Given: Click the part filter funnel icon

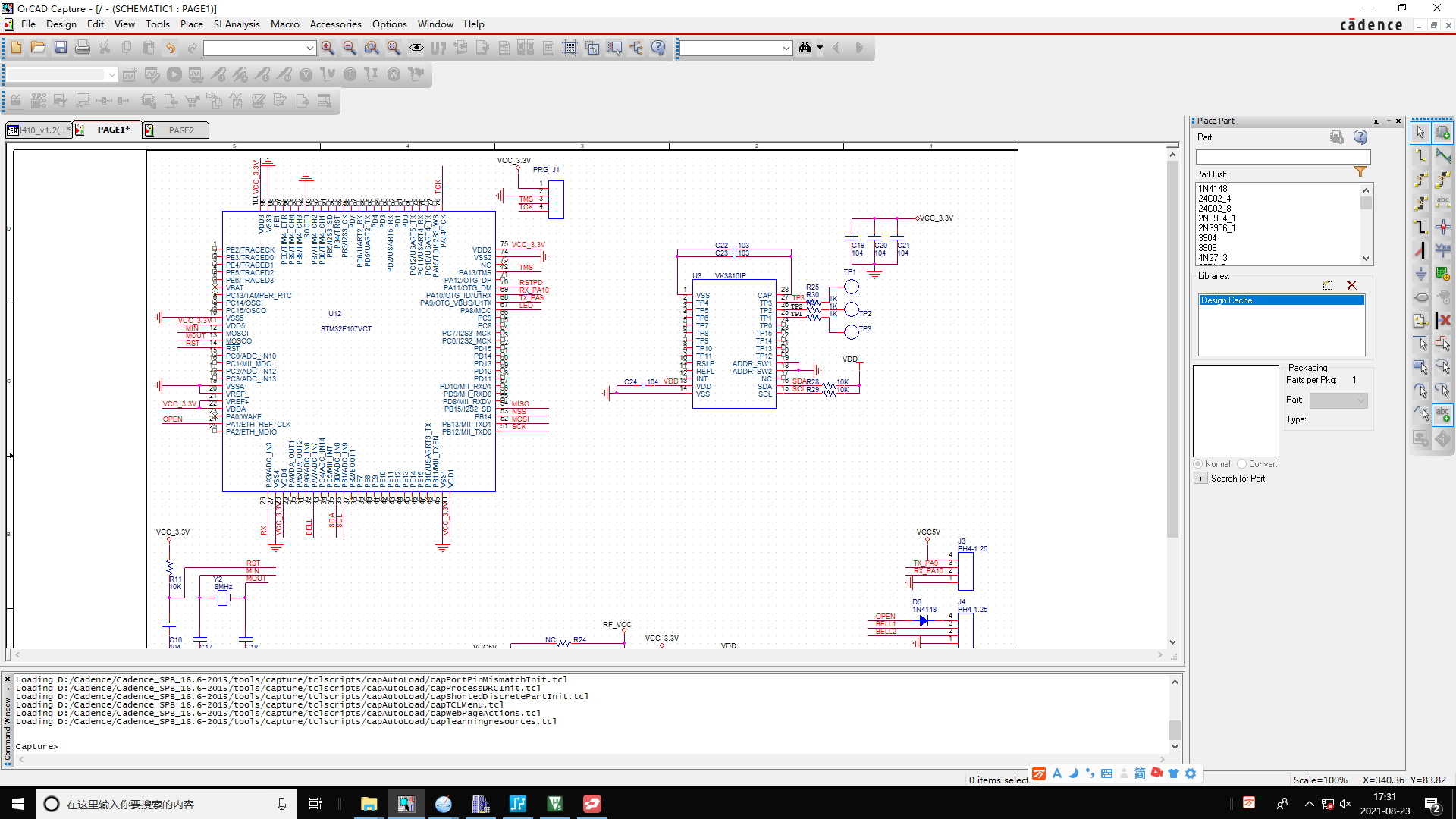Looking at the screenshot, I should 1360,173.
